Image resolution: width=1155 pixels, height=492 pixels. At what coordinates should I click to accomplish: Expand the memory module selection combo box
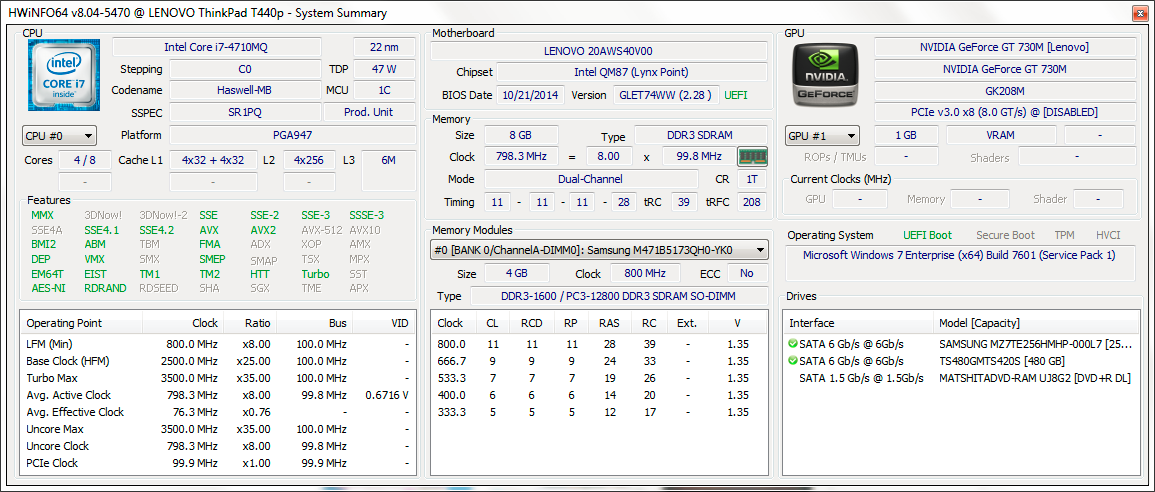(599, 250)
